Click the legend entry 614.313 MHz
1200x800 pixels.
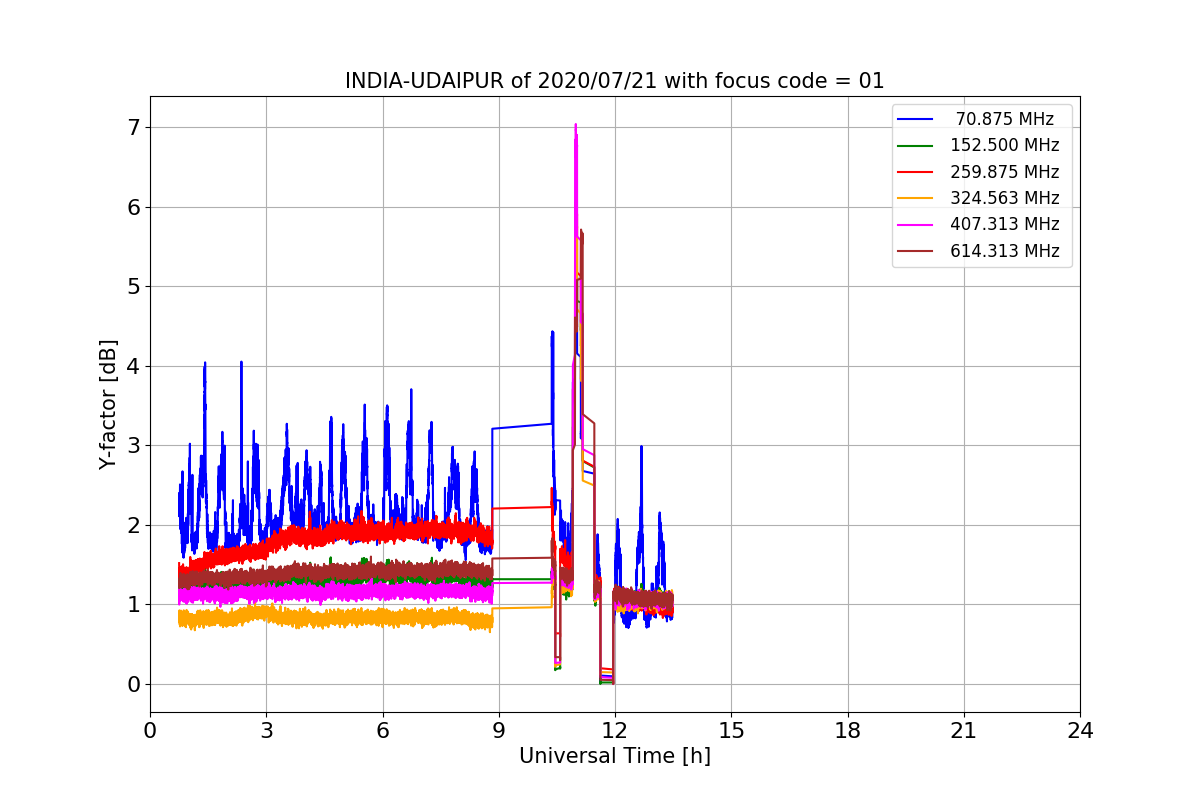1005,251
